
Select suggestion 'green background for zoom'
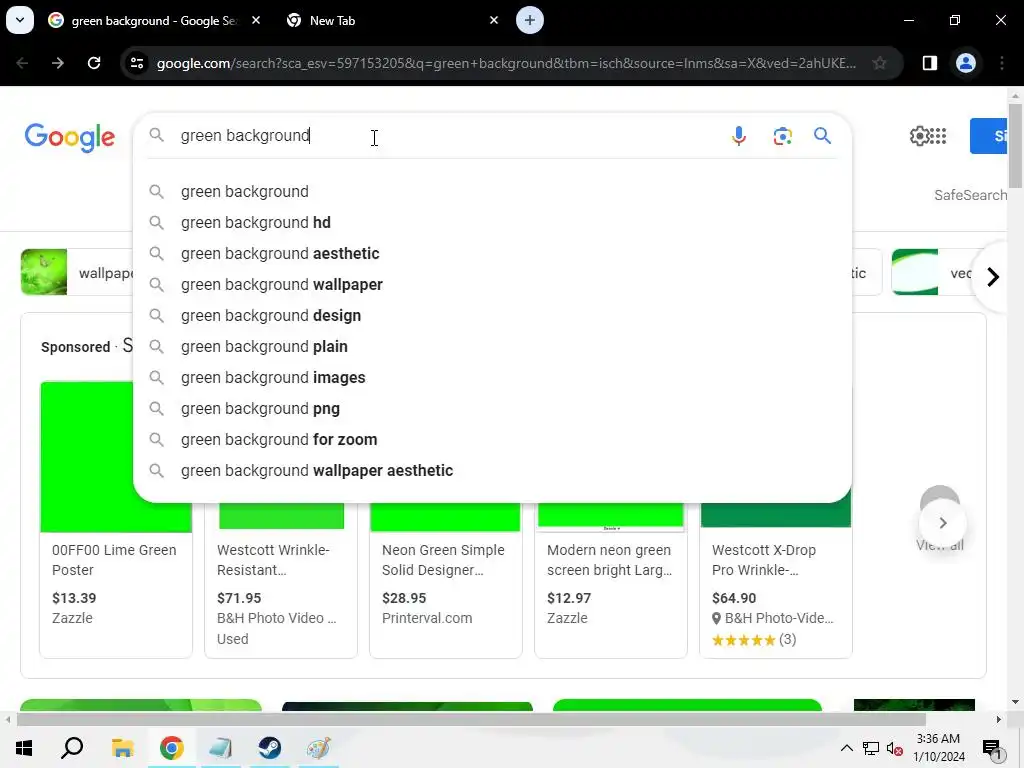point(492,440)
